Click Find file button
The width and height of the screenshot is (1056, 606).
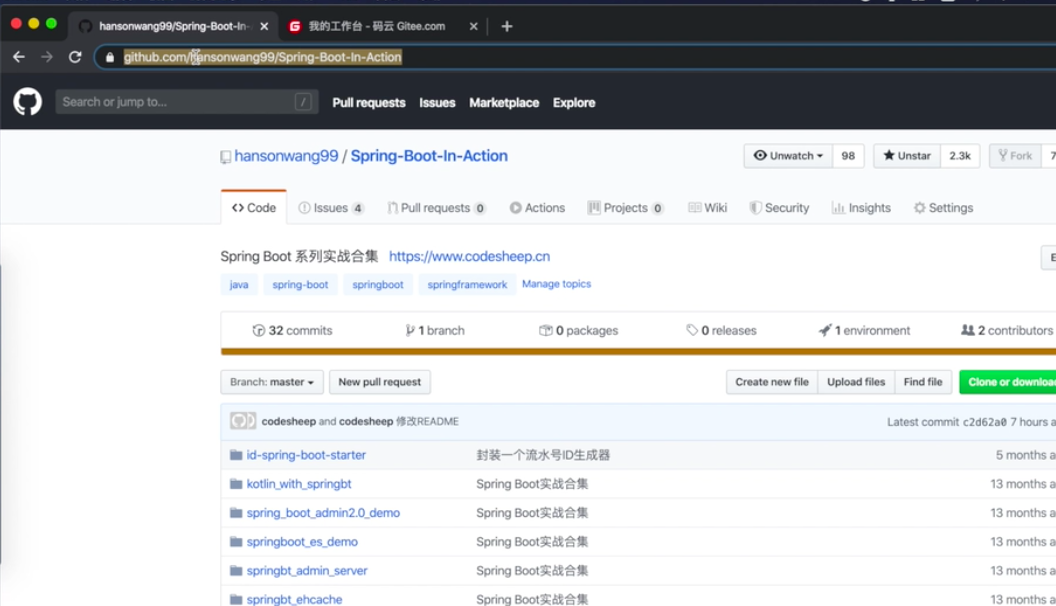923,382
